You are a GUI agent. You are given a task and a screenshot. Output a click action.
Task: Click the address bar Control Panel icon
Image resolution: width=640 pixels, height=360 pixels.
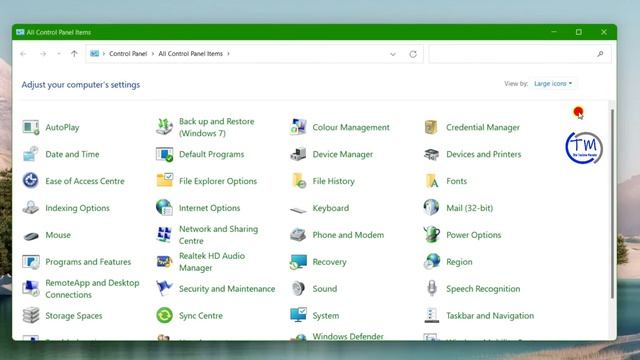(x=94, y=54)
